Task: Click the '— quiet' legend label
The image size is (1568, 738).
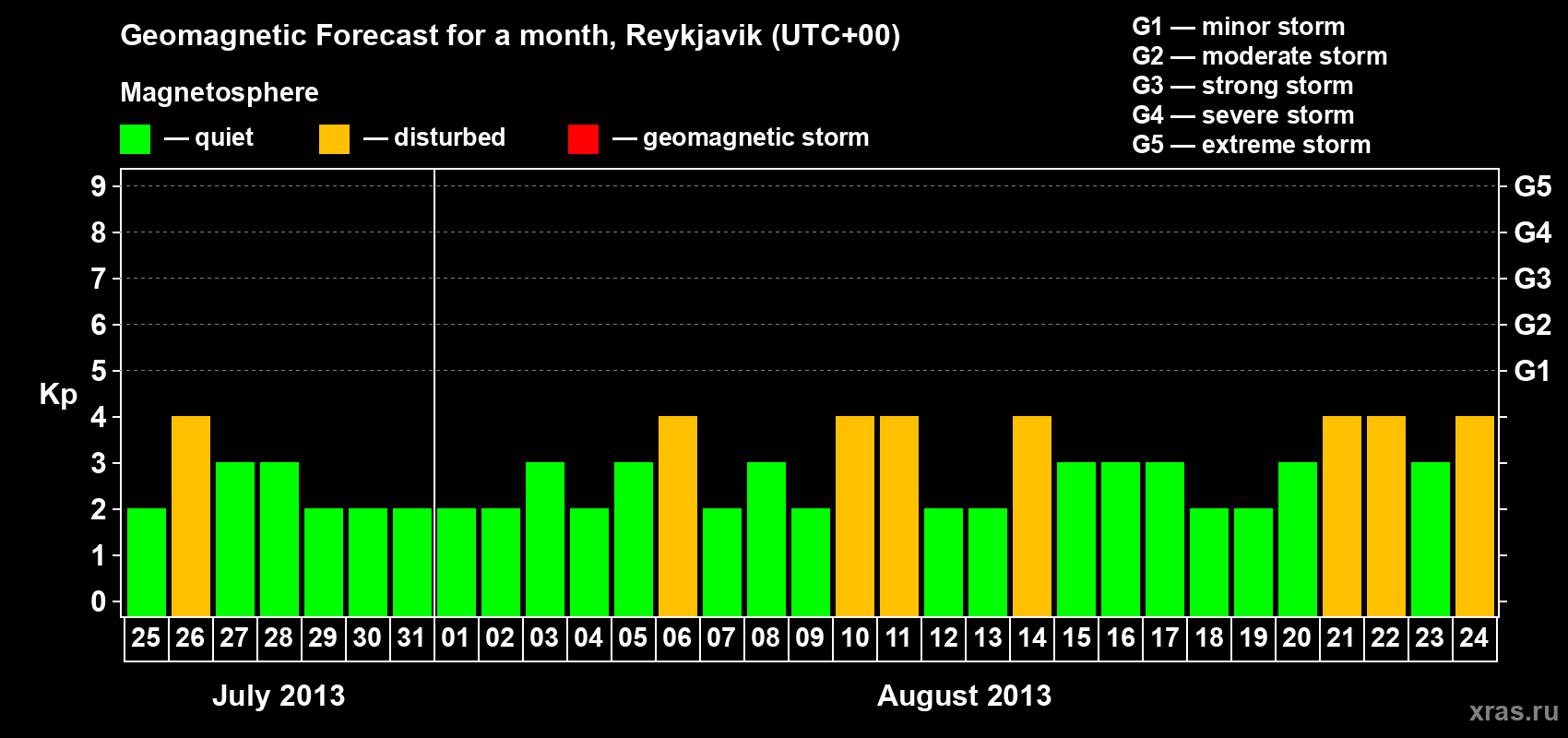Action: tap(209, 137)
